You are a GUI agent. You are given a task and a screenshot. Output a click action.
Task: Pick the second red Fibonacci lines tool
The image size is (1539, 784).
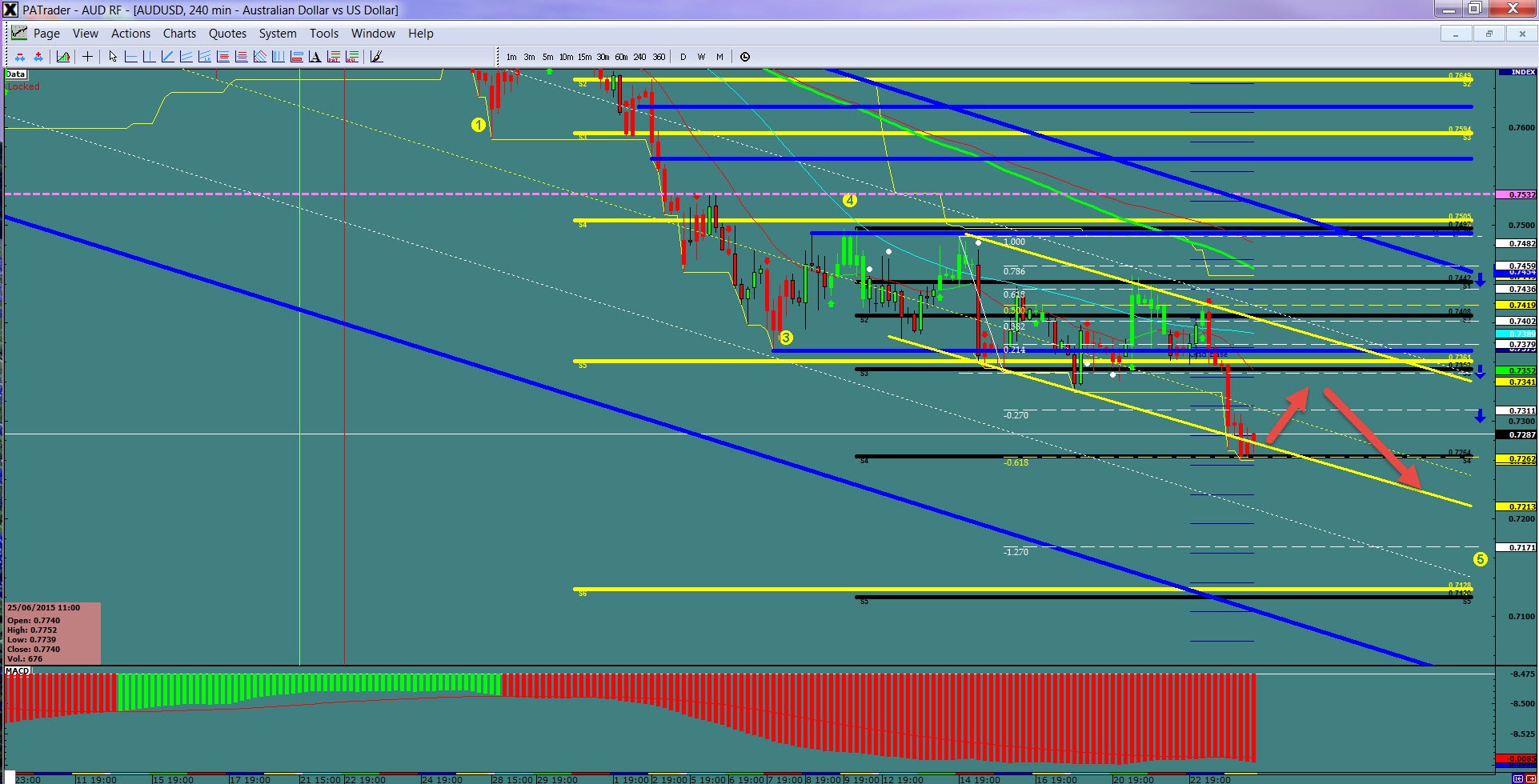[x=241, y=57]
